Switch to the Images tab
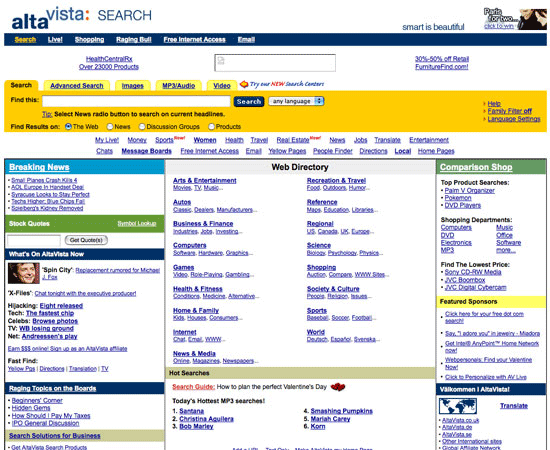 tap(133, 86)
